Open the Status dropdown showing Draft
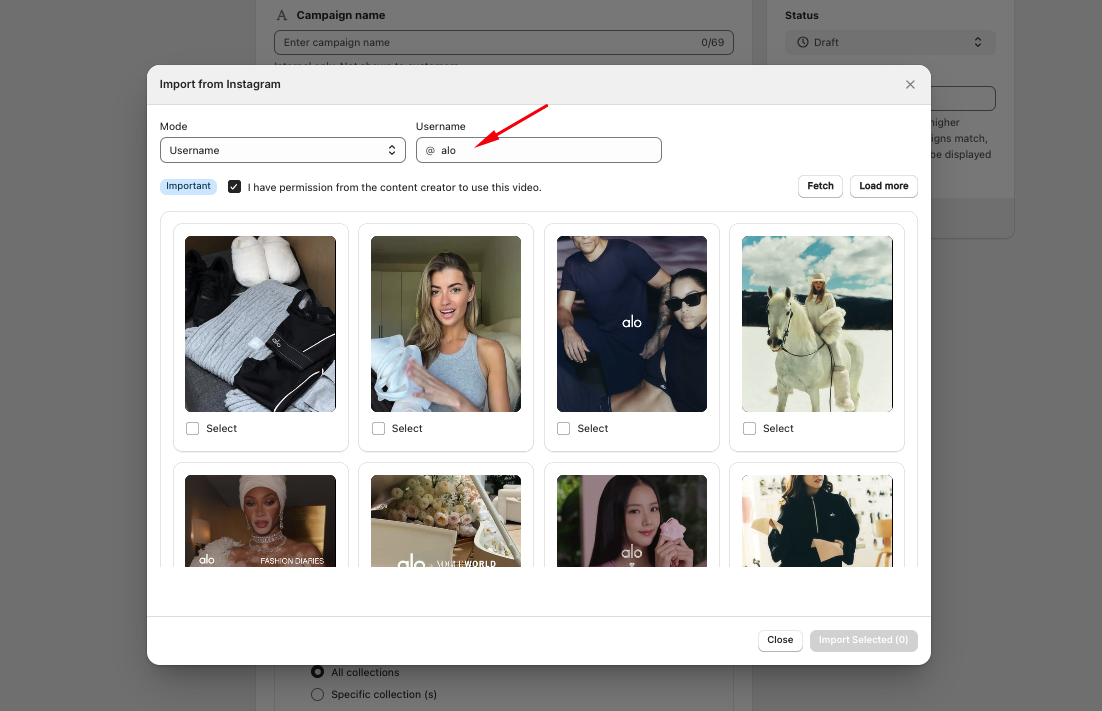 click(x=890, y=42)
